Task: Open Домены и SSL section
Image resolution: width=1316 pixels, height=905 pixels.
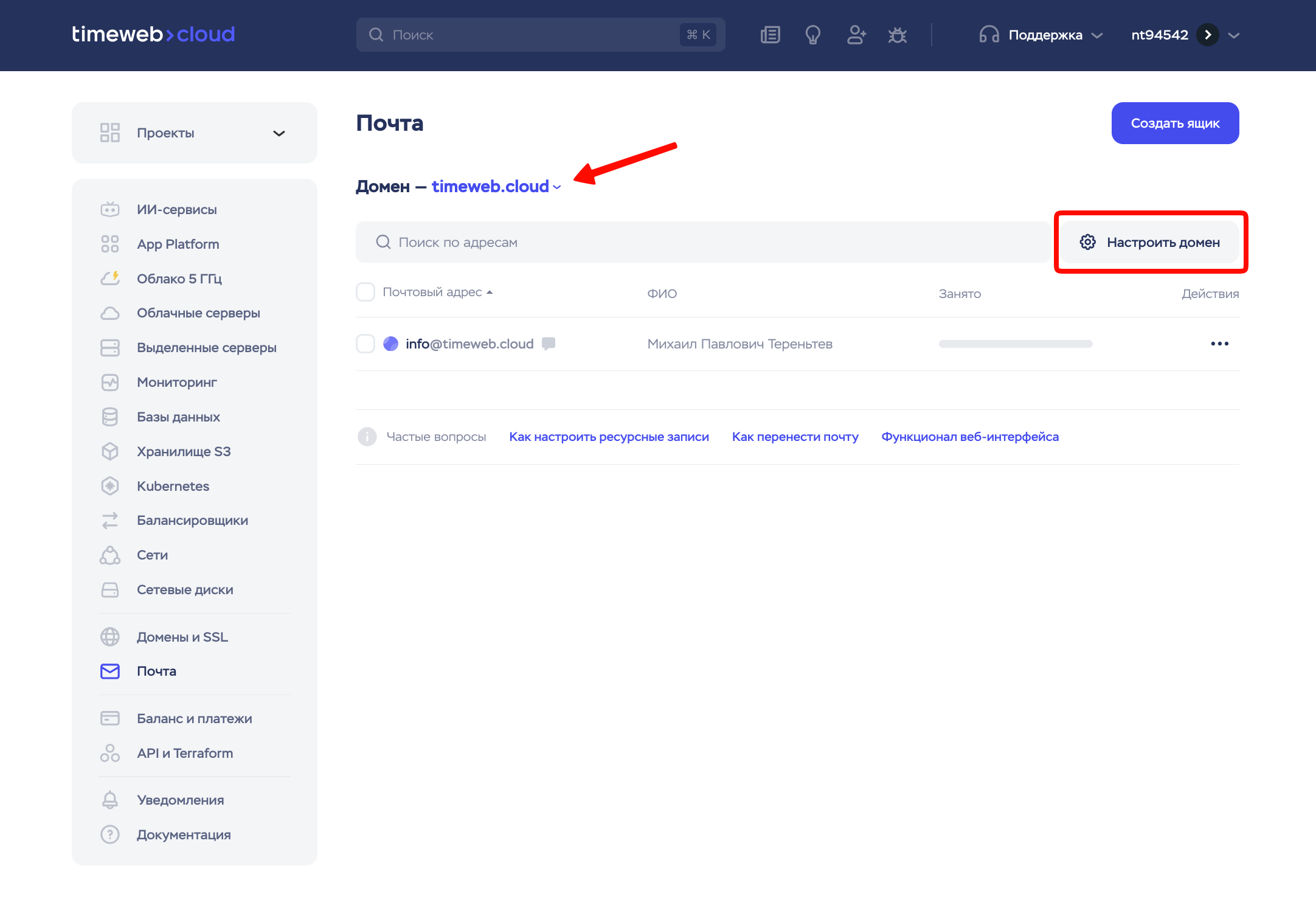Action: 182,637
